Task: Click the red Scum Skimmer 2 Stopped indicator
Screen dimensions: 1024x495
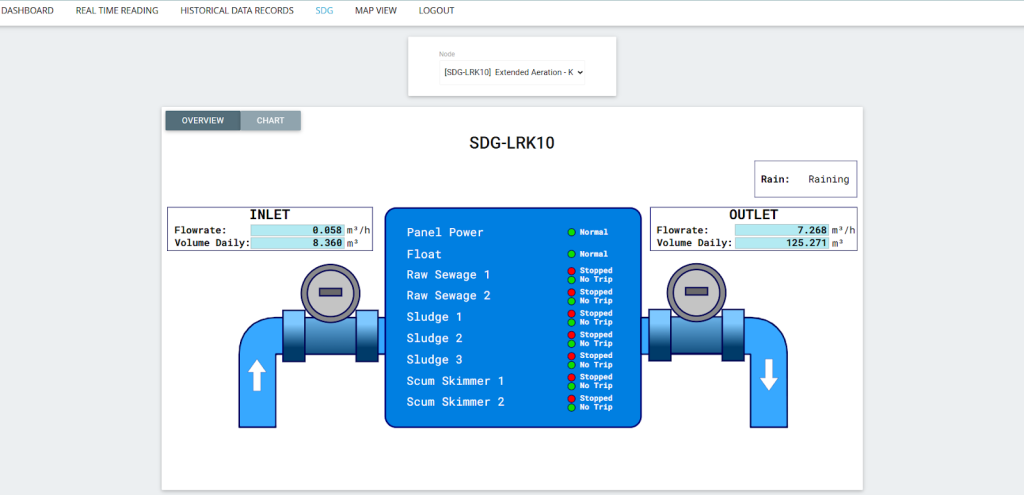Action: coord(571,398)
